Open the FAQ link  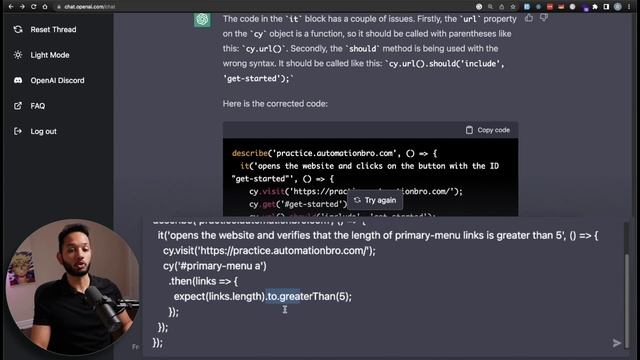[x=38, y=106]
